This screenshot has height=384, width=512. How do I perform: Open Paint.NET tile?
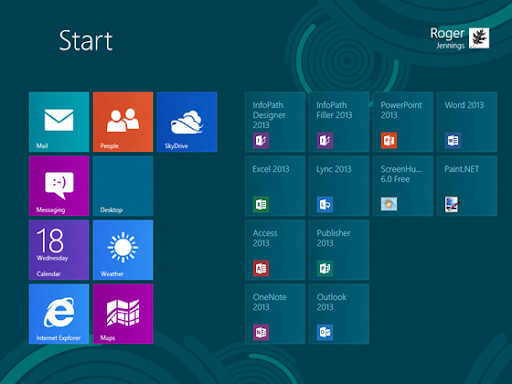pyautogui.click(x=467, y=186)
